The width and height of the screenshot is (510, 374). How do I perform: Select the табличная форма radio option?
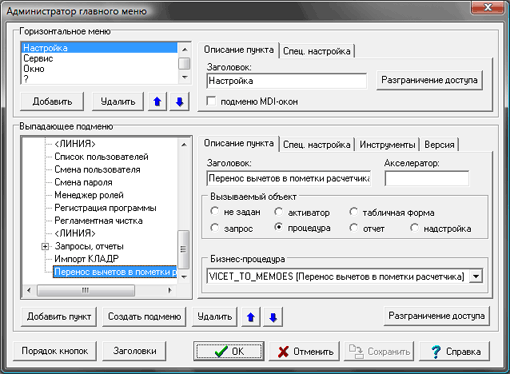point(353,212)
